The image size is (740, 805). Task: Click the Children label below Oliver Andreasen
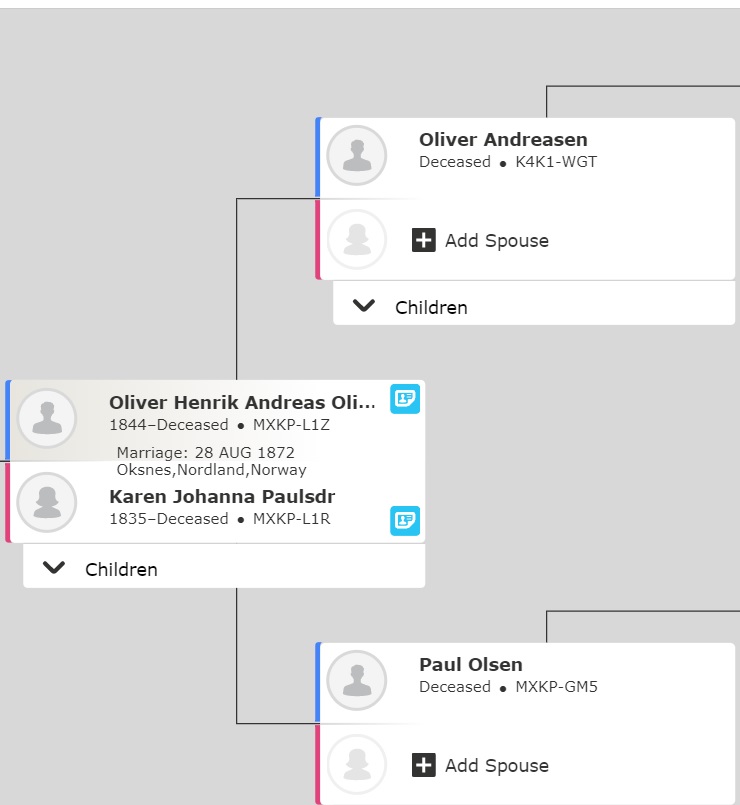(431, 308)
